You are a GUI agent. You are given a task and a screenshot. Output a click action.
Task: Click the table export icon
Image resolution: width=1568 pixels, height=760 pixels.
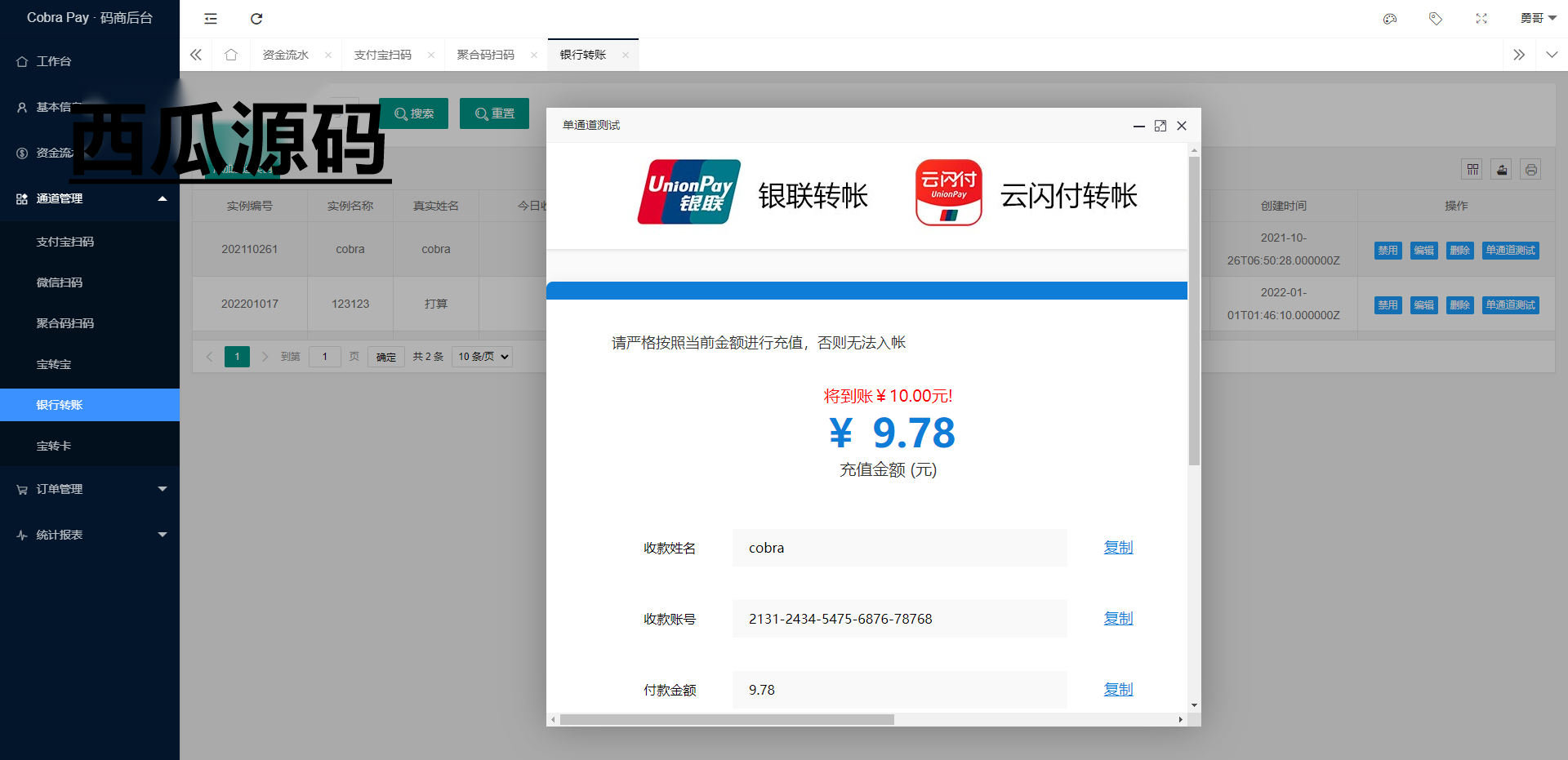(x=1502, y=169)
